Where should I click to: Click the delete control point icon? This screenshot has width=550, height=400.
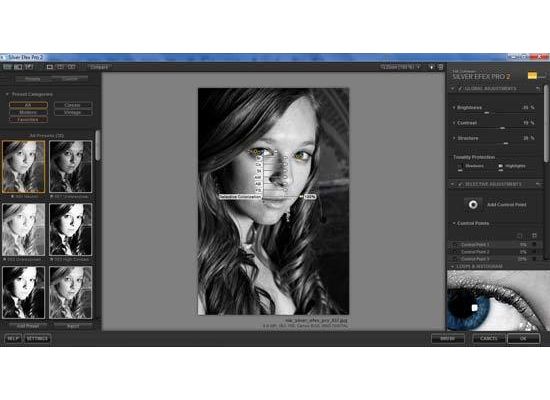point(534,236)
